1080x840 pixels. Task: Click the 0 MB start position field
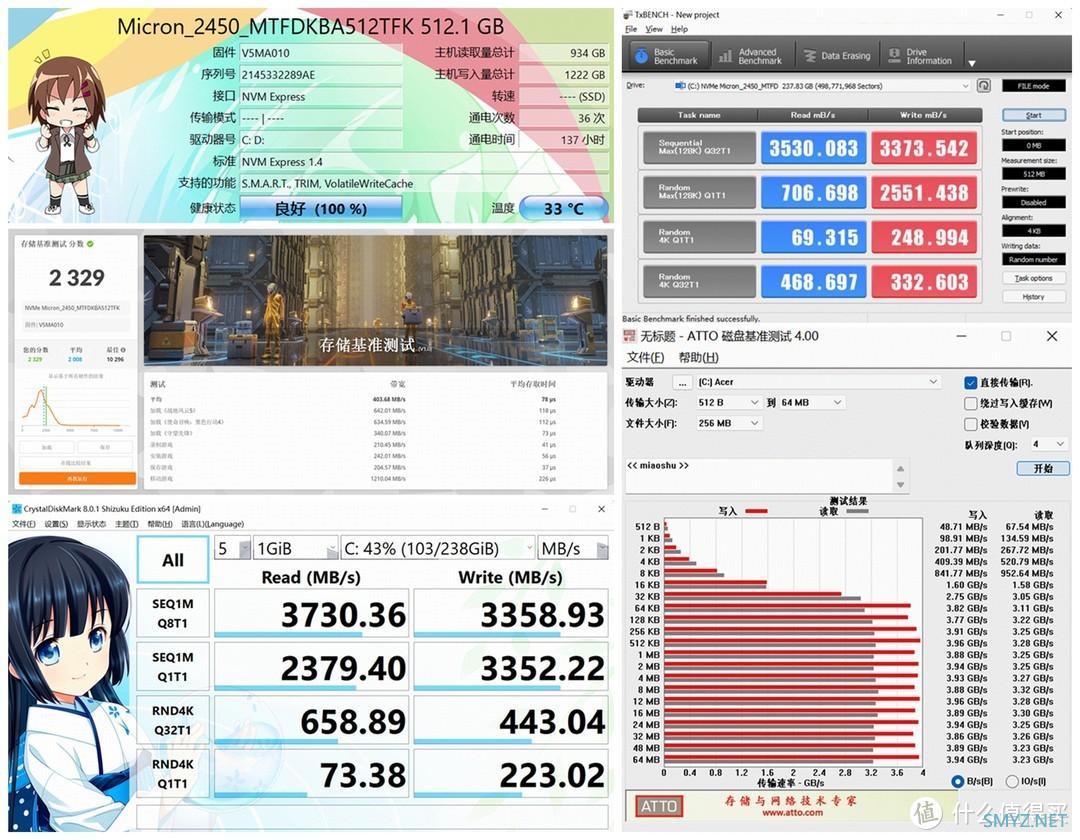pos(1033,145)
